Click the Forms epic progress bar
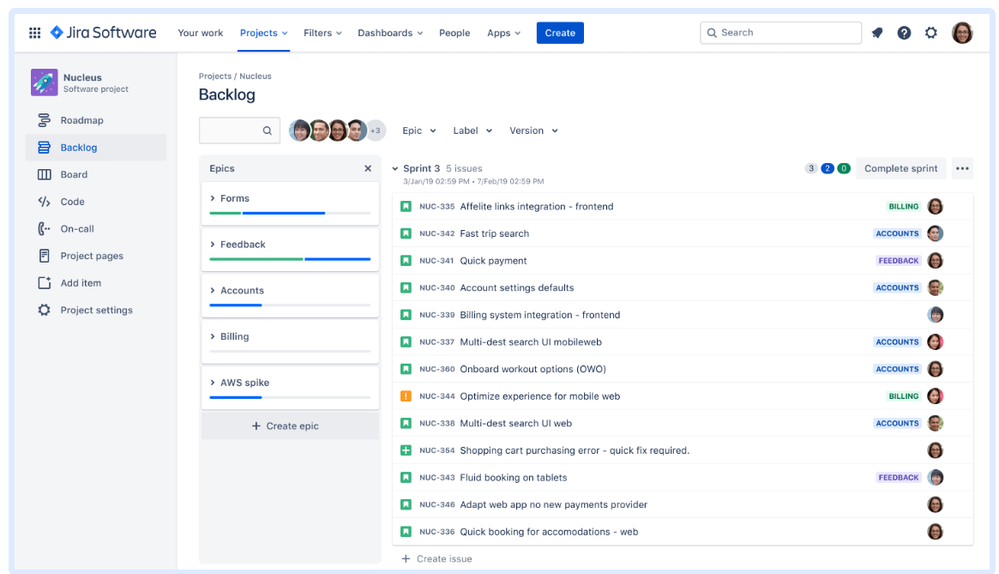 pyautogui.click(x=290, y=213)
